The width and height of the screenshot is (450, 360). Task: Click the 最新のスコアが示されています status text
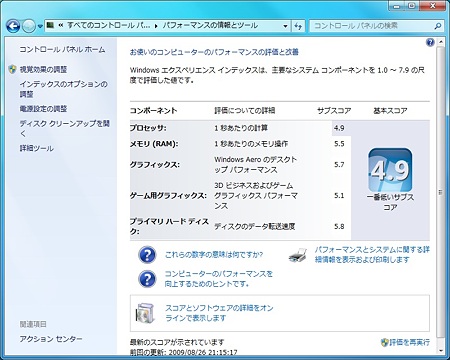tap(177, 342)
